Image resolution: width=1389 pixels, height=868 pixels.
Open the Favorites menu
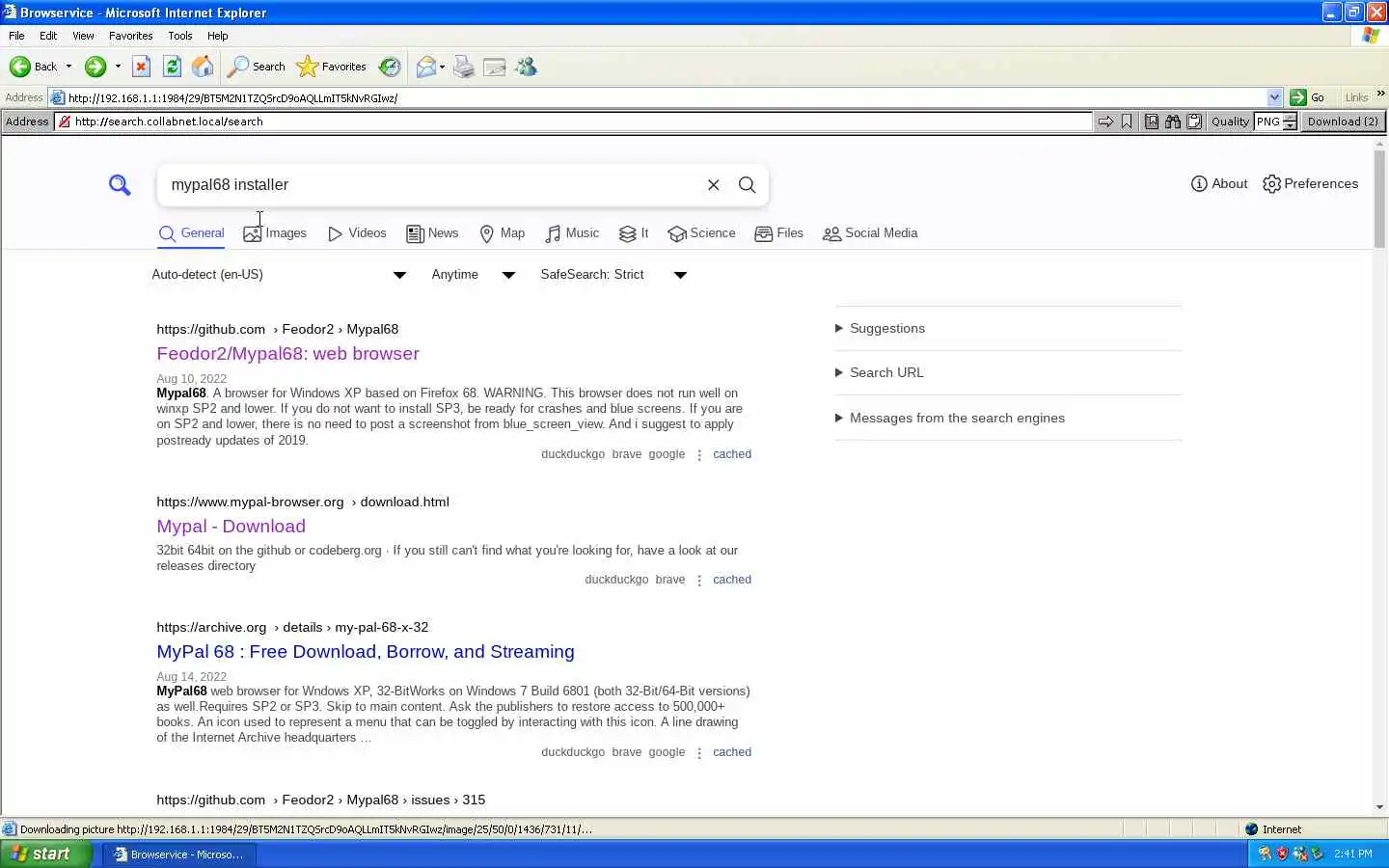[x=131, y=36]
